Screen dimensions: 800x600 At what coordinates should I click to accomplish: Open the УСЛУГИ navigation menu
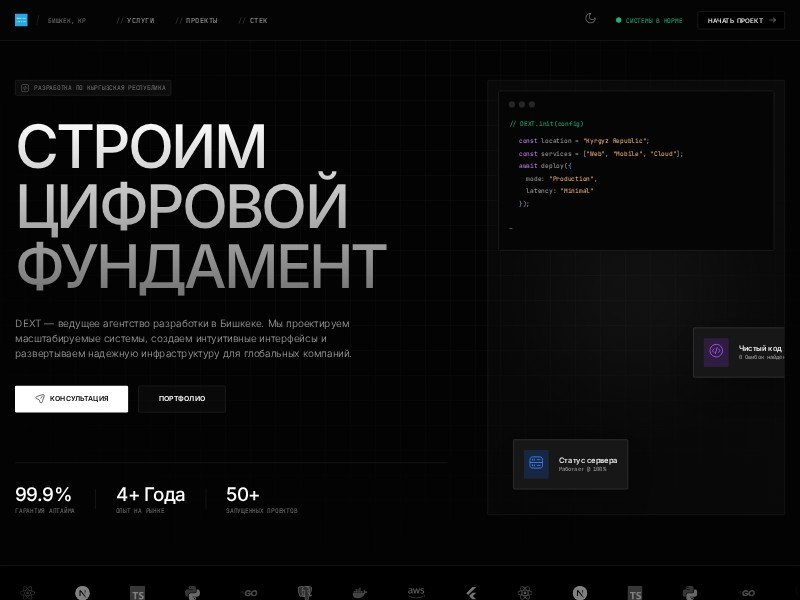[x=140, y=20]
